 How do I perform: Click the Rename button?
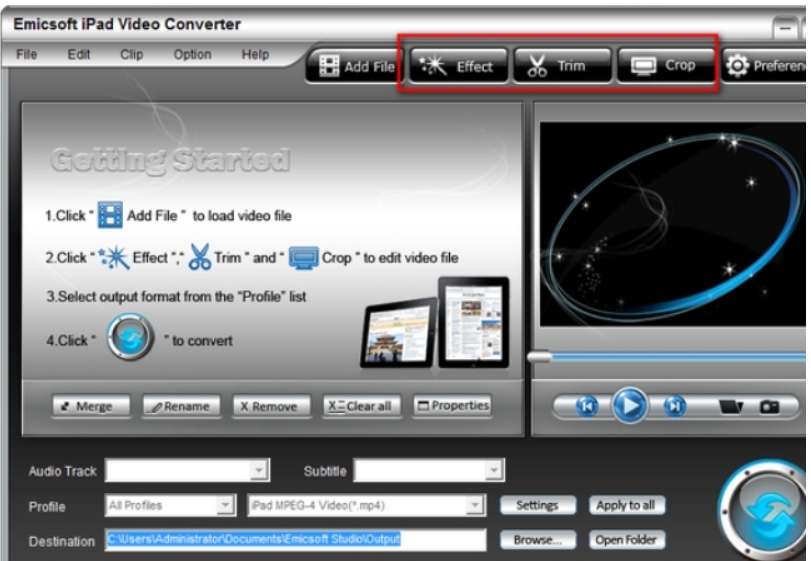pos(182,406)
